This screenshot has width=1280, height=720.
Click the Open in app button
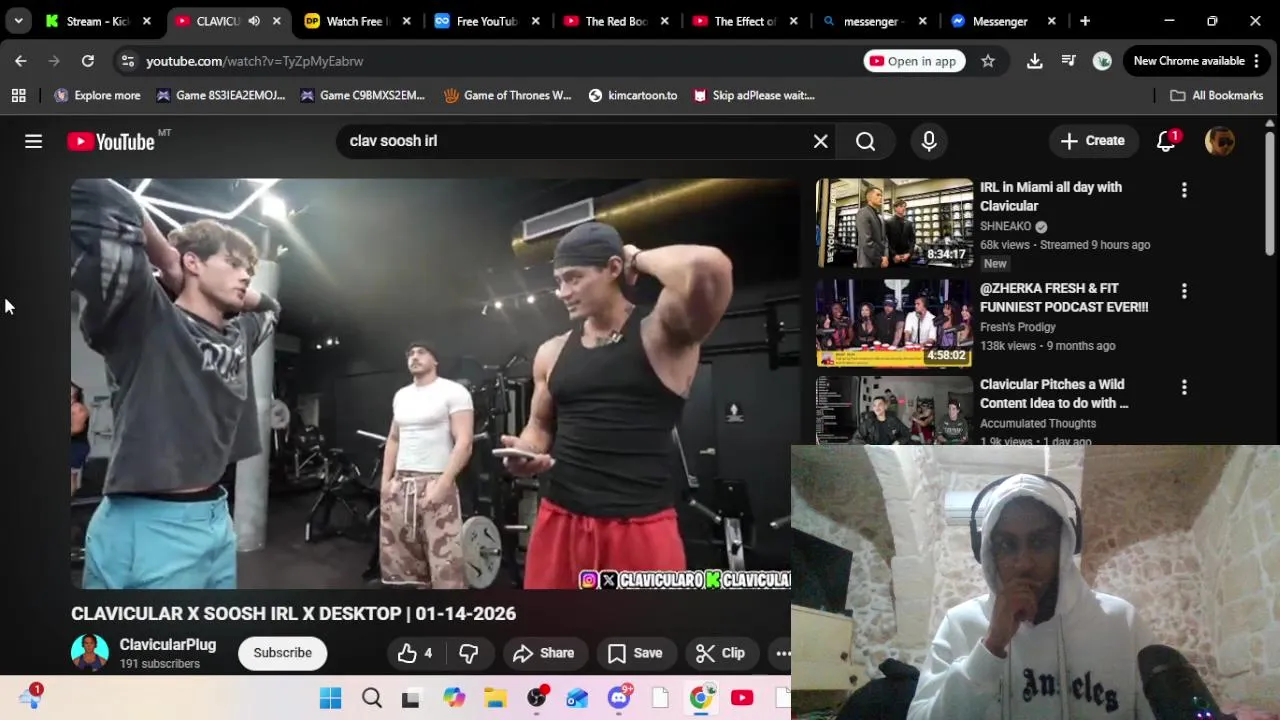point(912,61)
